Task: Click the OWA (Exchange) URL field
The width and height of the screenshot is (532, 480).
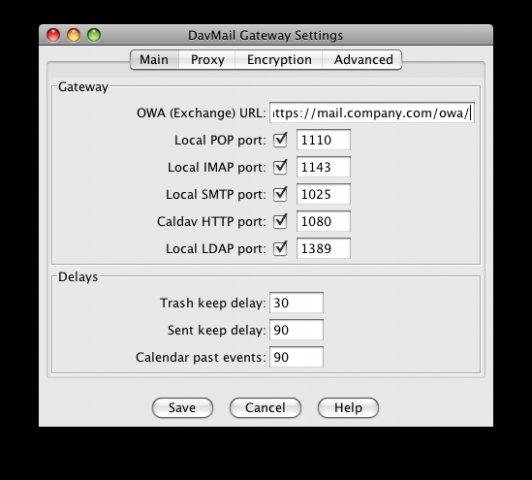Action: pos(372,113)
